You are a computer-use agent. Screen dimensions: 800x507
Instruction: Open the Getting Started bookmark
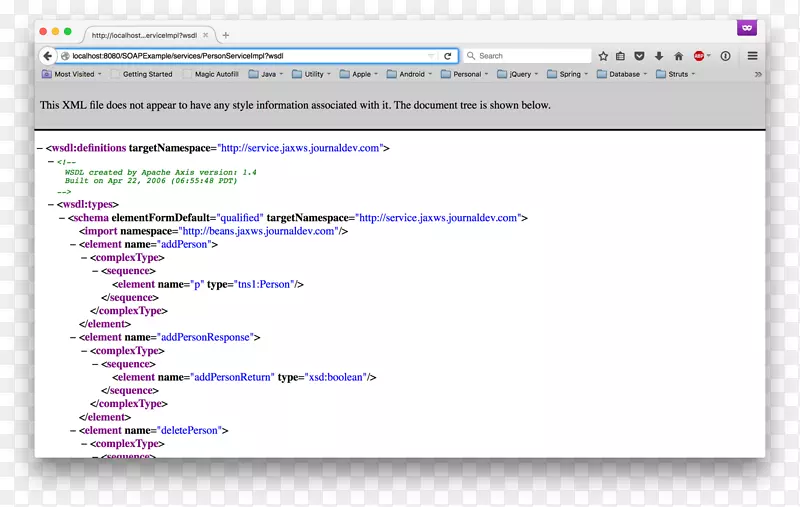point(142,74)
